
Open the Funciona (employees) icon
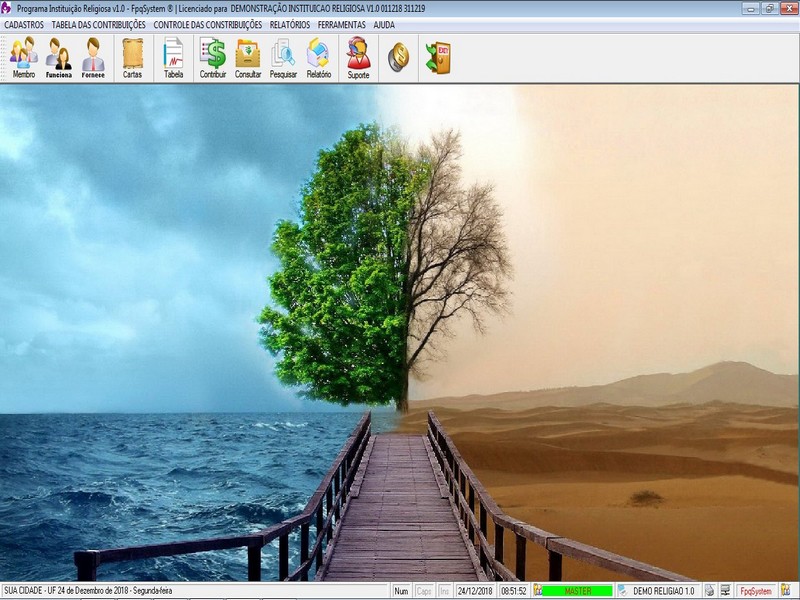pos(58,57)
